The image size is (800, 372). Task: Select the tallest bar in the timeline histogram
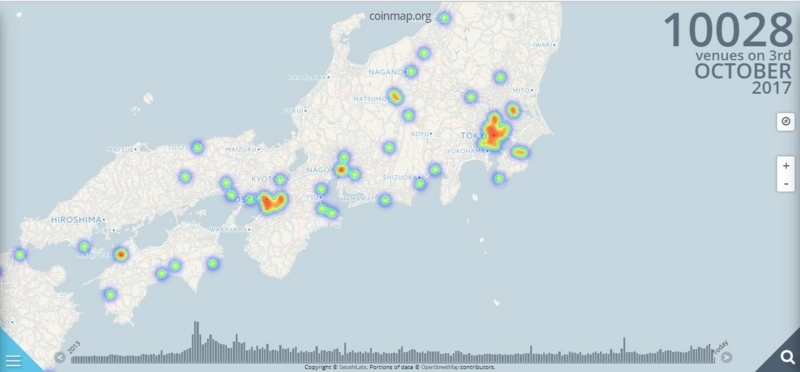click(194, 342)
